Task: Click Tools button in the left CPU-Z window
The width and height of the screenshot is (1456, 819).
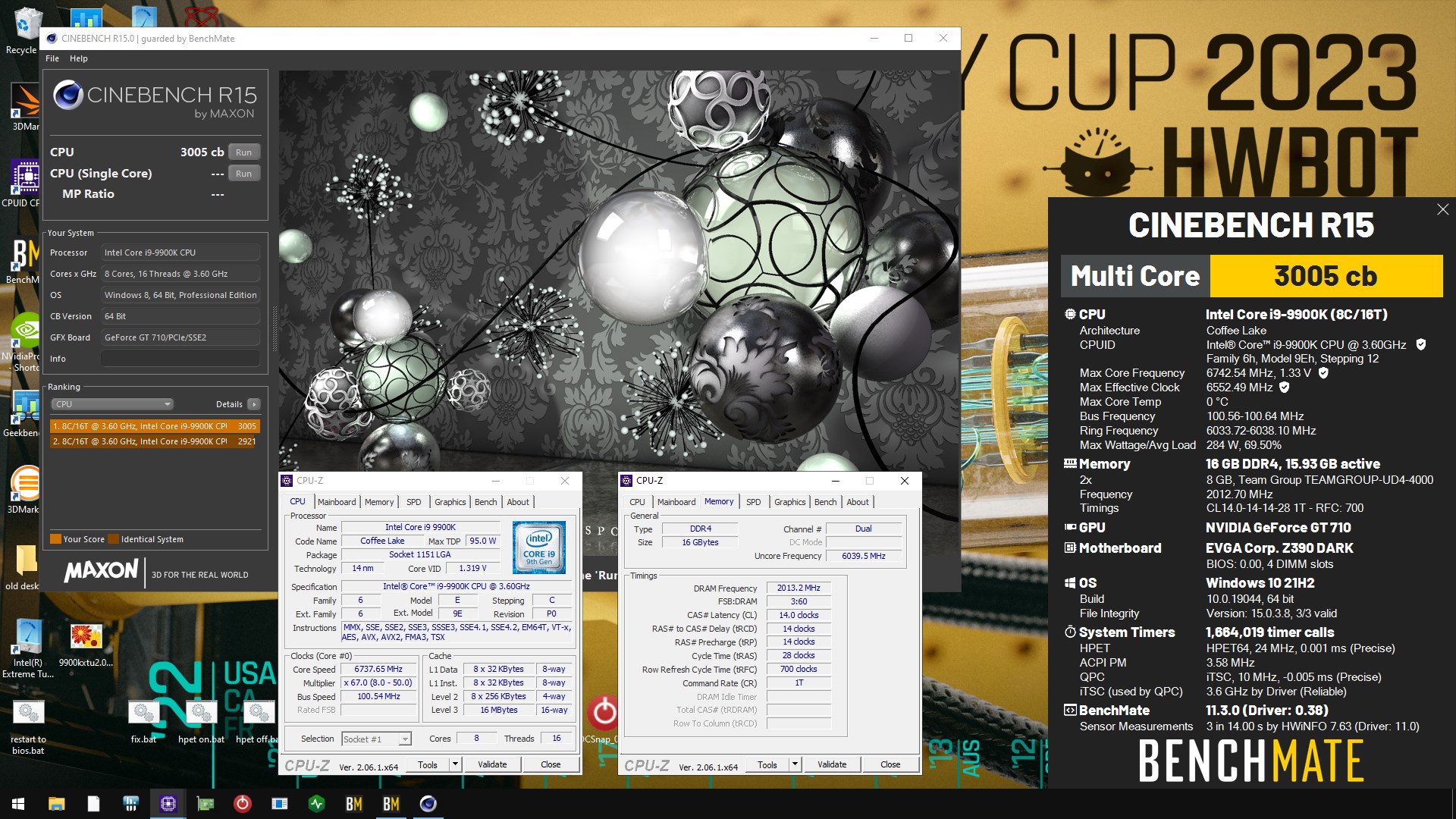Action: 428,764
